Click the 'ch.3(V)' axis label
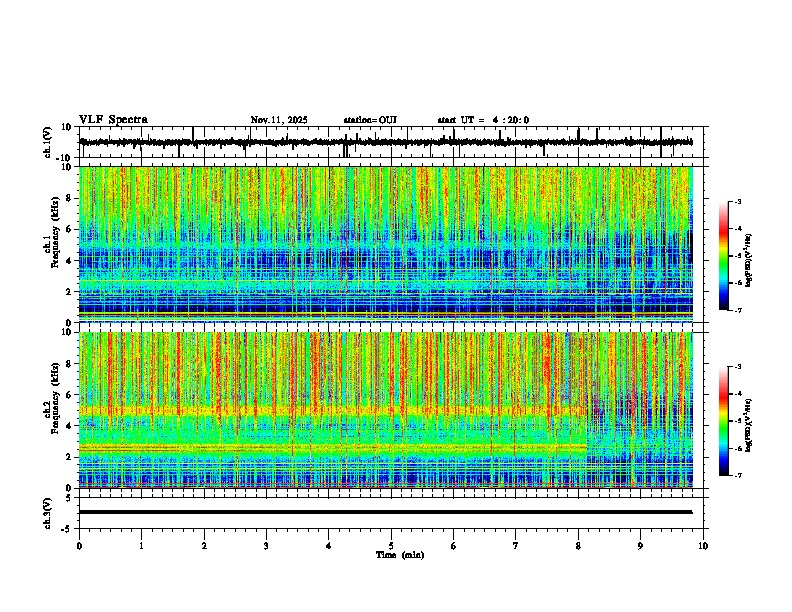The image size is (792, 612). tap(48, 513)
